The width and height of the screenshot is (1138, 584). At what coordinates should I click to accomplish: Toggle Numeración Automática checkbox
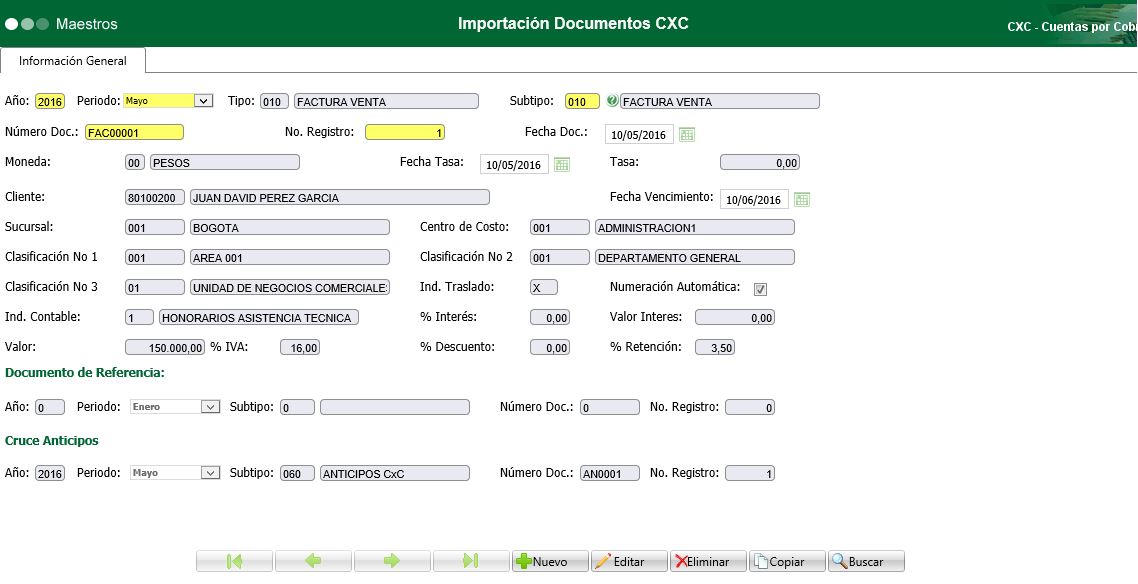761,289
